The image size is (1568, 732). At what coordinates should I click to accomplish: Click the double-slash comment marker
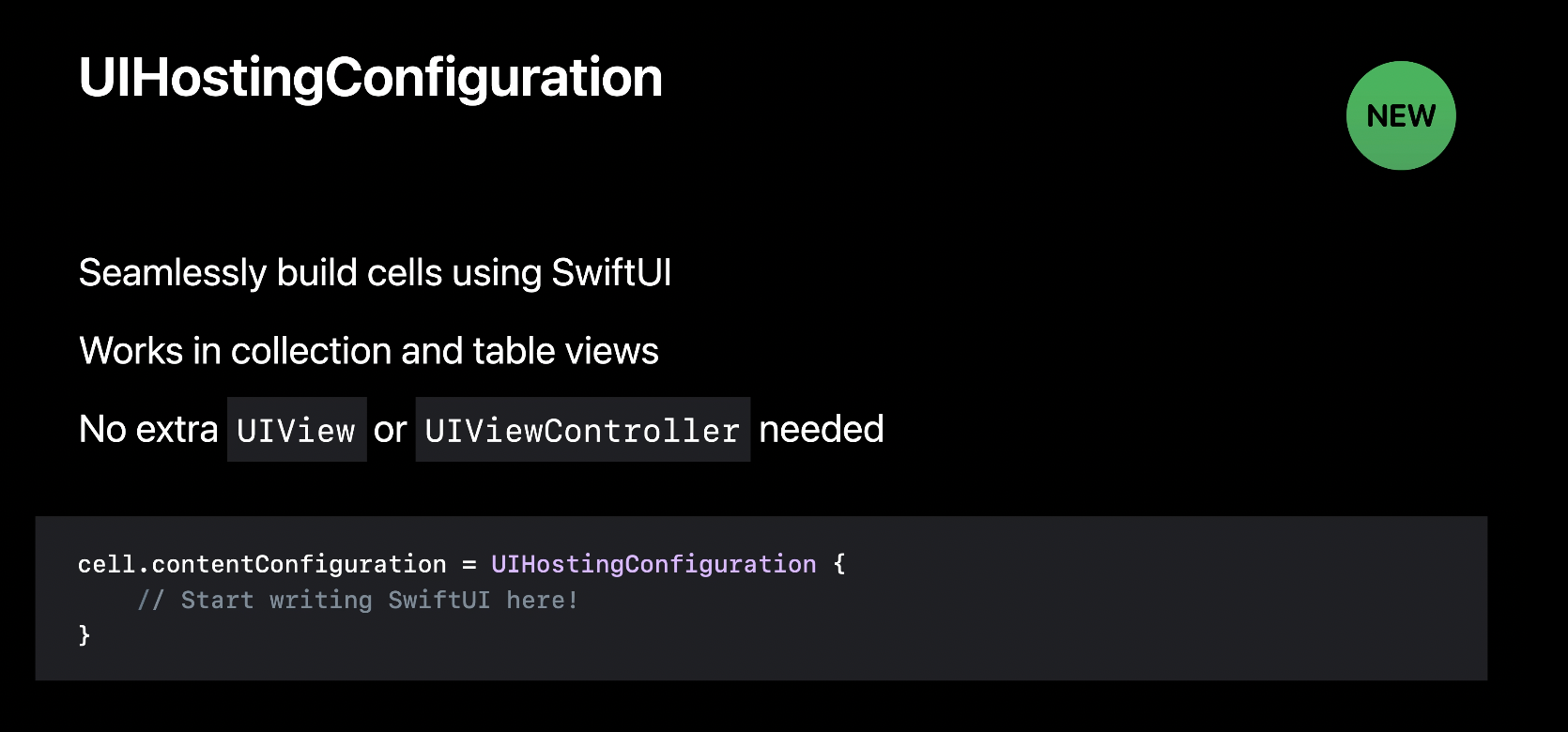(151, 600)
